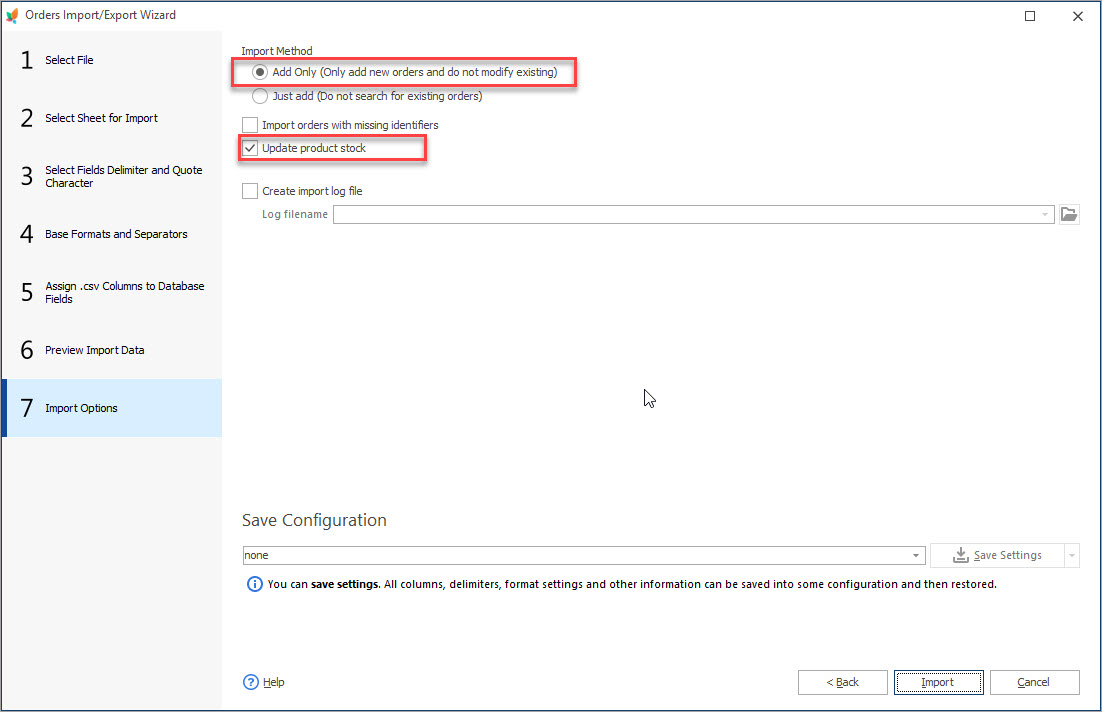Go to step 2 Select Sheet for Import
The image size is (1102, 712).
(x=112, y=118)
